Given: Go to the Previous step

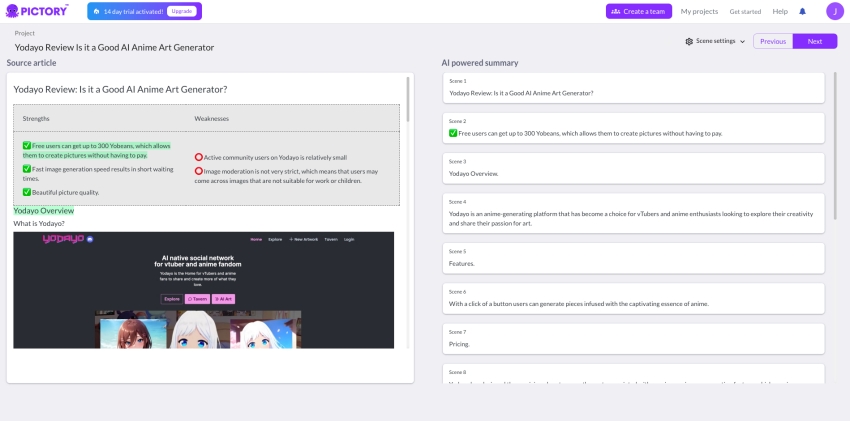Looking at the screenshot, I should point(773,41).
